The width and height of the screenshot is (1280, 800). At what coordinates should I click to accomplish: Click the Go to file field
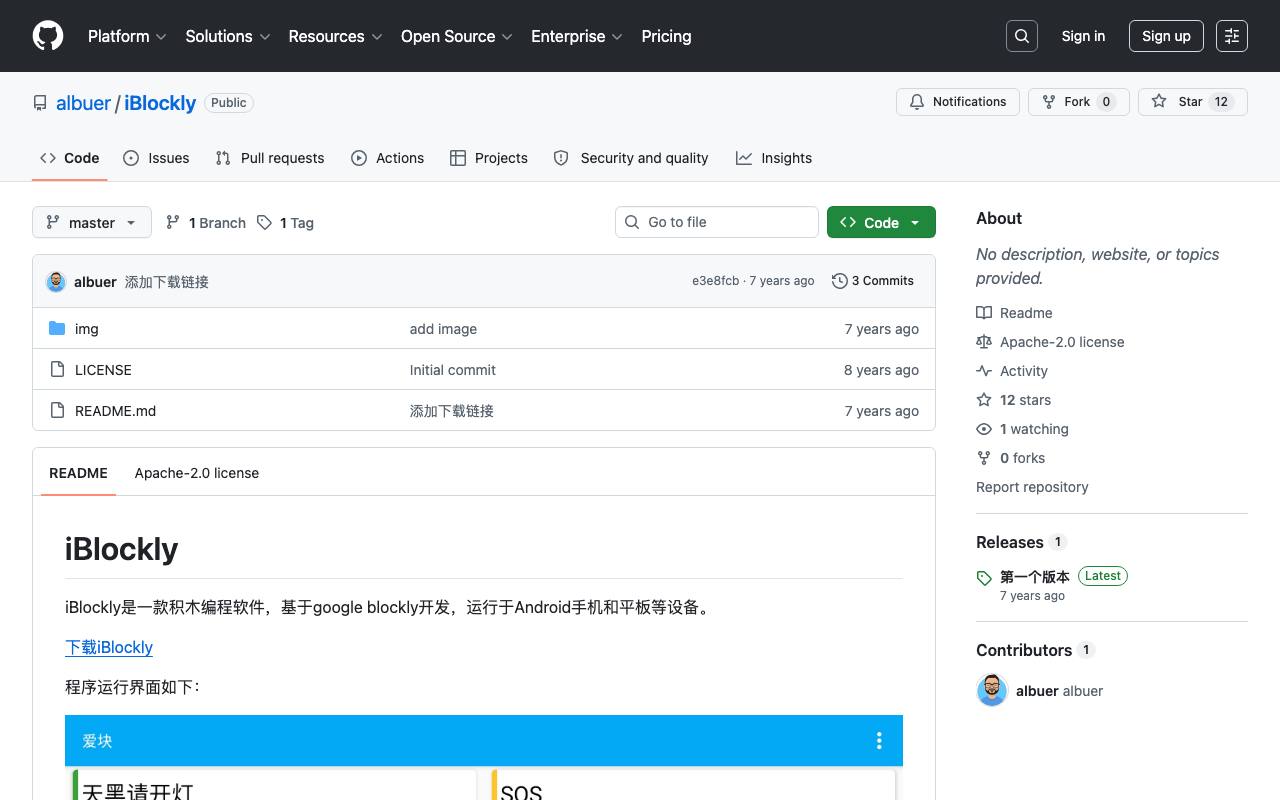pos(717,222)
